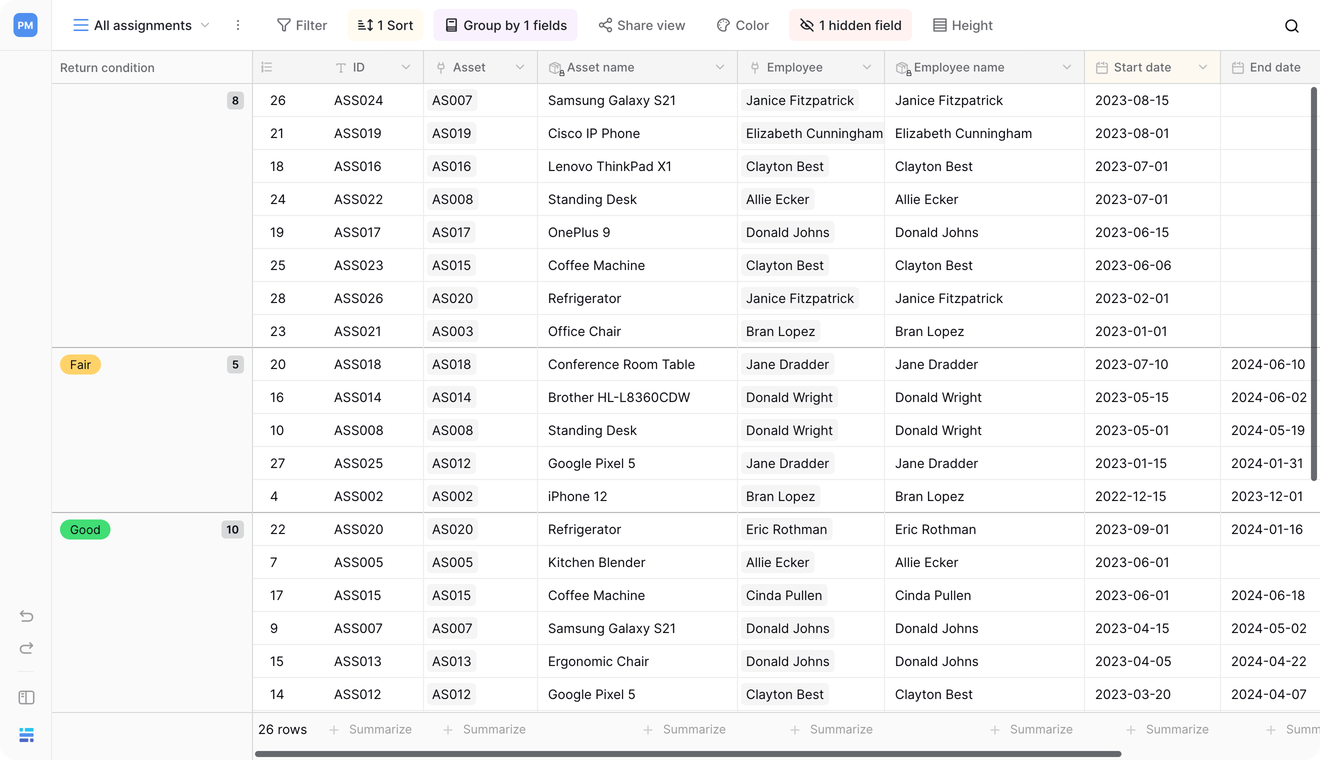Open the Filter toolbar option

click(x=302, y=25)
